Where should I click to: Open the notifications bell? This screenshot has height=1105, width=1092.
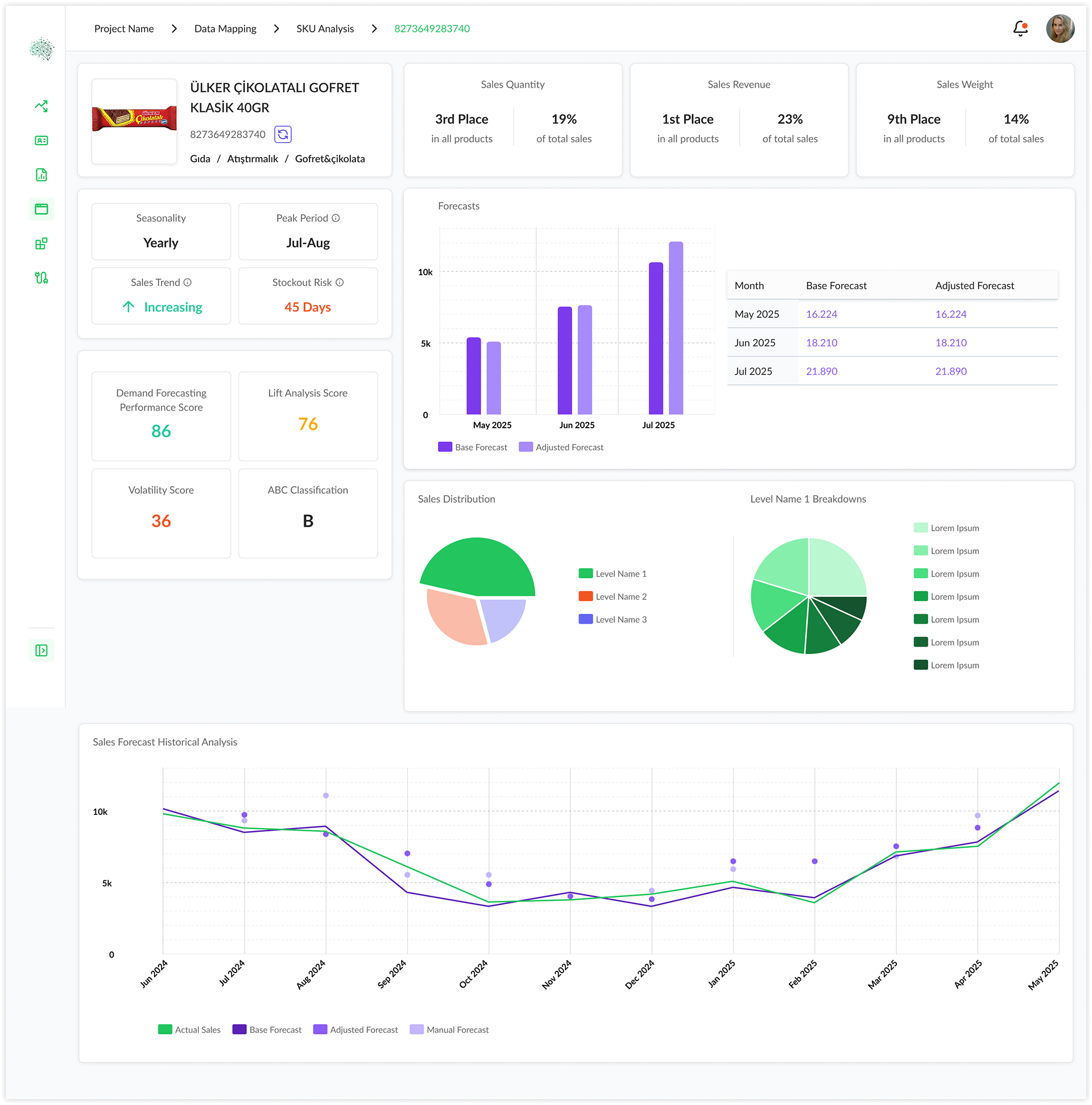[x=1020, y=28]
